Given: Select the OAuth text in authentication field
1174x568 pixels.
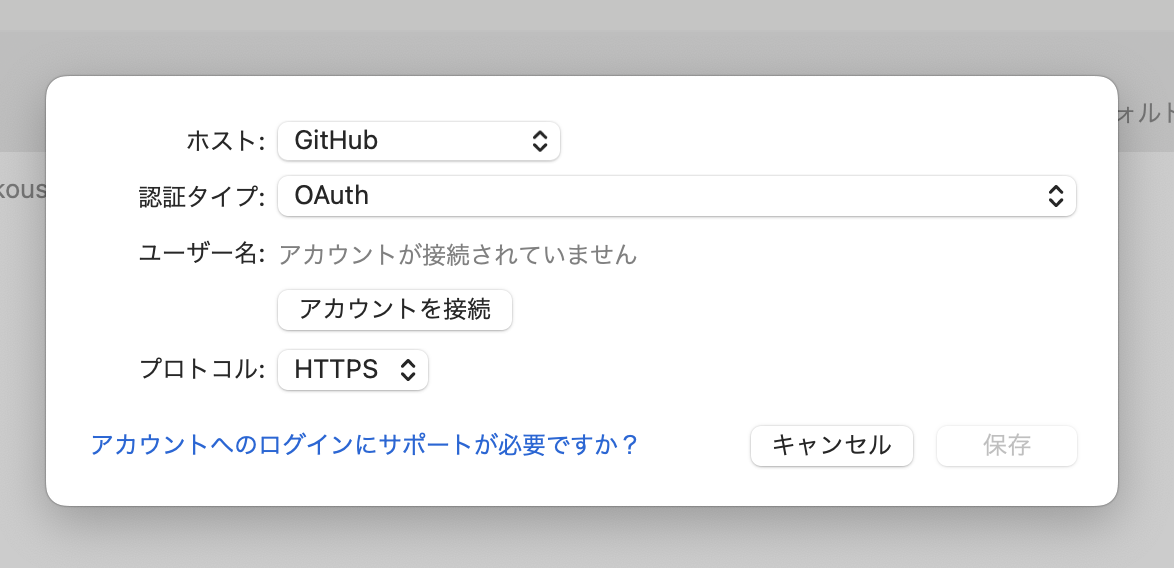Looking at the screenshot, I should 331,196.
